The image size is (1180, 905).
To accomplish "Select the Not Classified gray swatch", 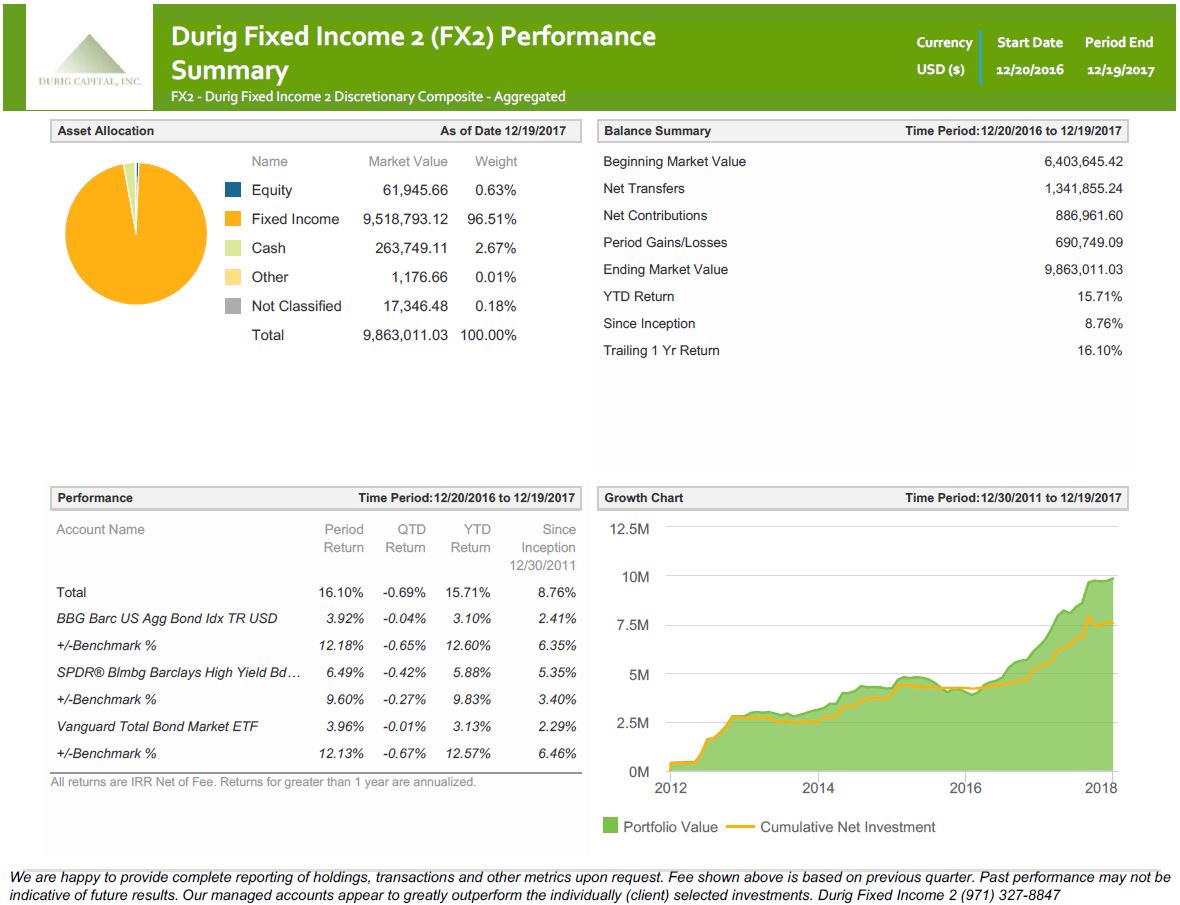I will (233, 306).
